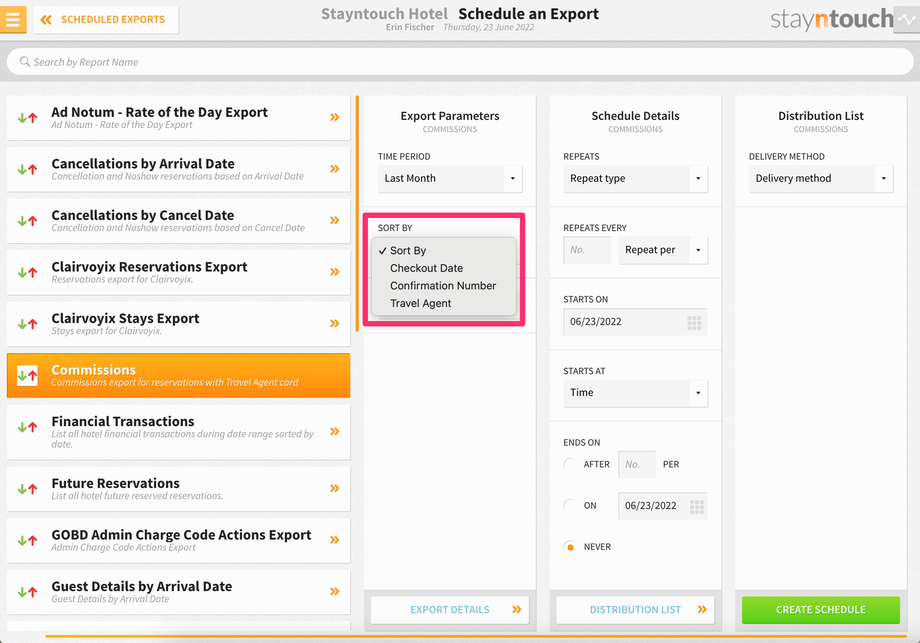Click export icon for Cancellations by Arrival Date
This screenshot has height=643, width=920.
click(x=27, y=170)
